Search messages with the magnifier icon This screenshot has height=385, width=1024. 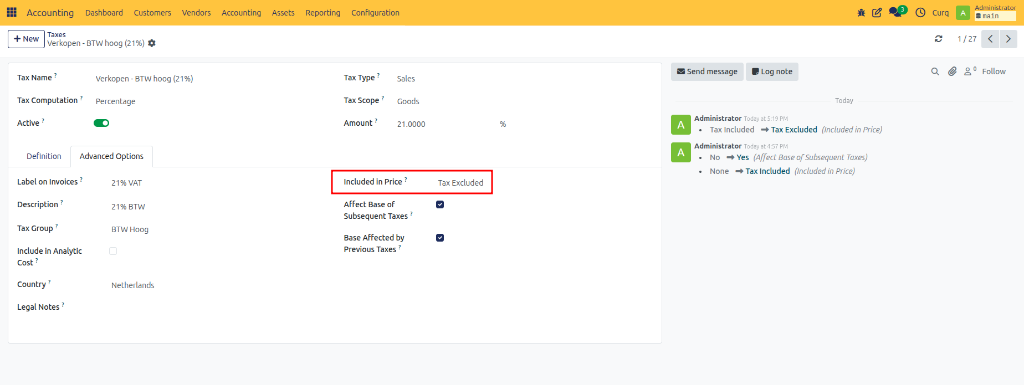click(x=935, y=72)
